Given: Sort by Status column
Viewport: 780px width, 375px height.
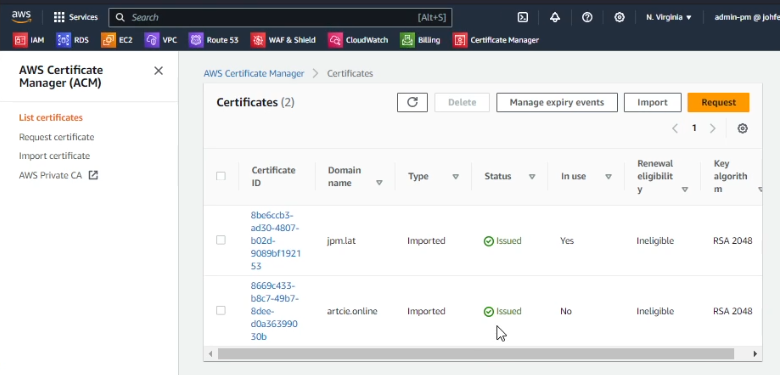Looking at the screenshot, I should click(532, 176).
